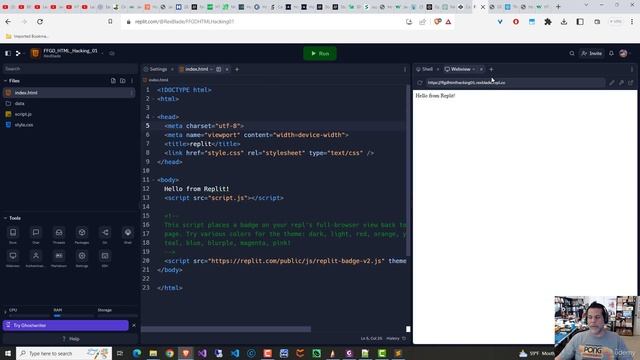Click the RAM usage bar
Viewport: 640px width, 360px height.
(73, 316)
